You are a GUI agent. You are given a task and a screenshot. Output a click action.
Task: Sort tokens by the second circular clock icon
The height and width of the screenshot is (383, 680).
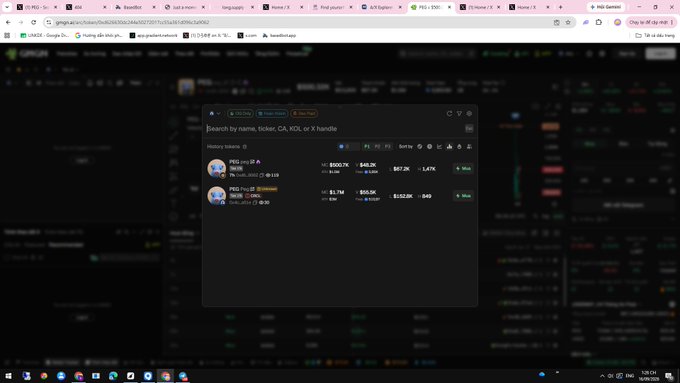point(429,147)
